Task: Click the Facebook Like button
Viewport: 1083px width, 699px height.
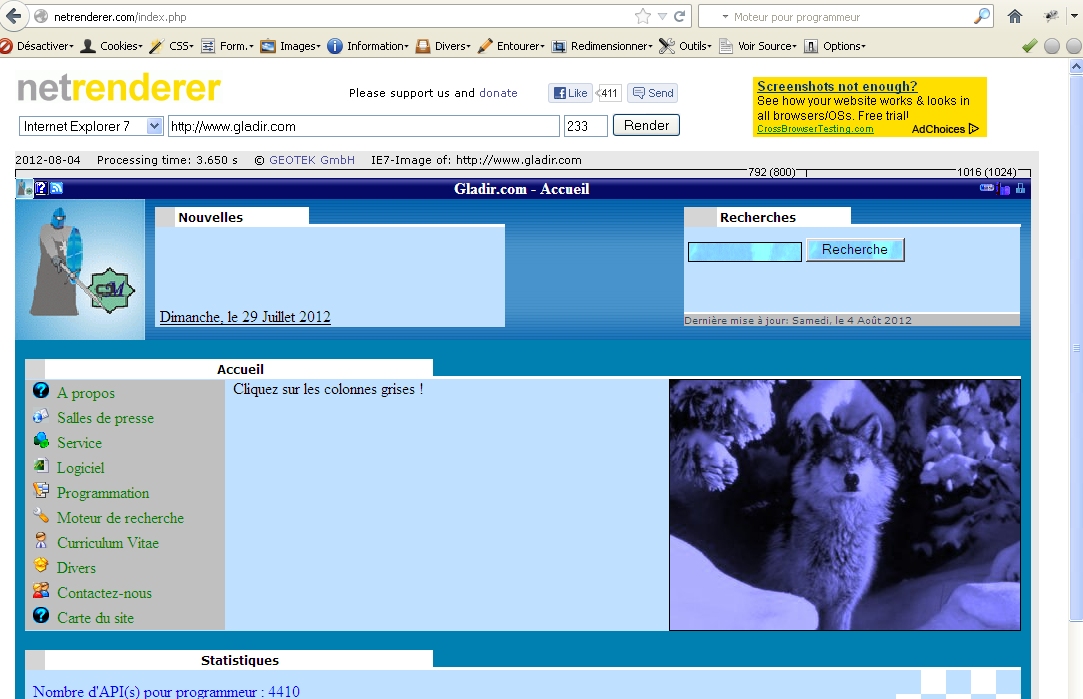Action: (x=570, y=93)
